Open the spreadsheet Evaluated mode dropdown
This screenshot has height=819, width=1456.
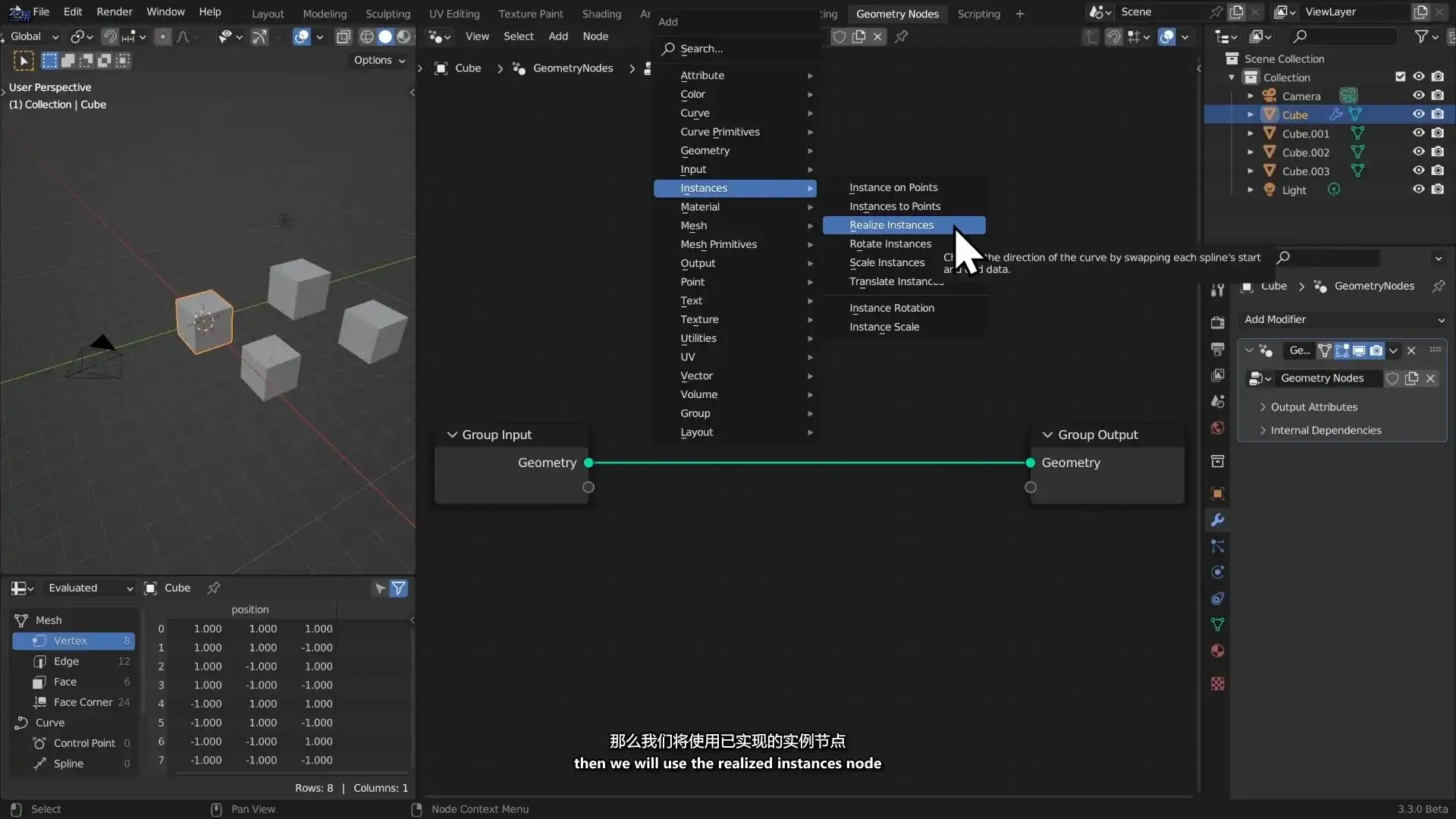tap(91, 588)
